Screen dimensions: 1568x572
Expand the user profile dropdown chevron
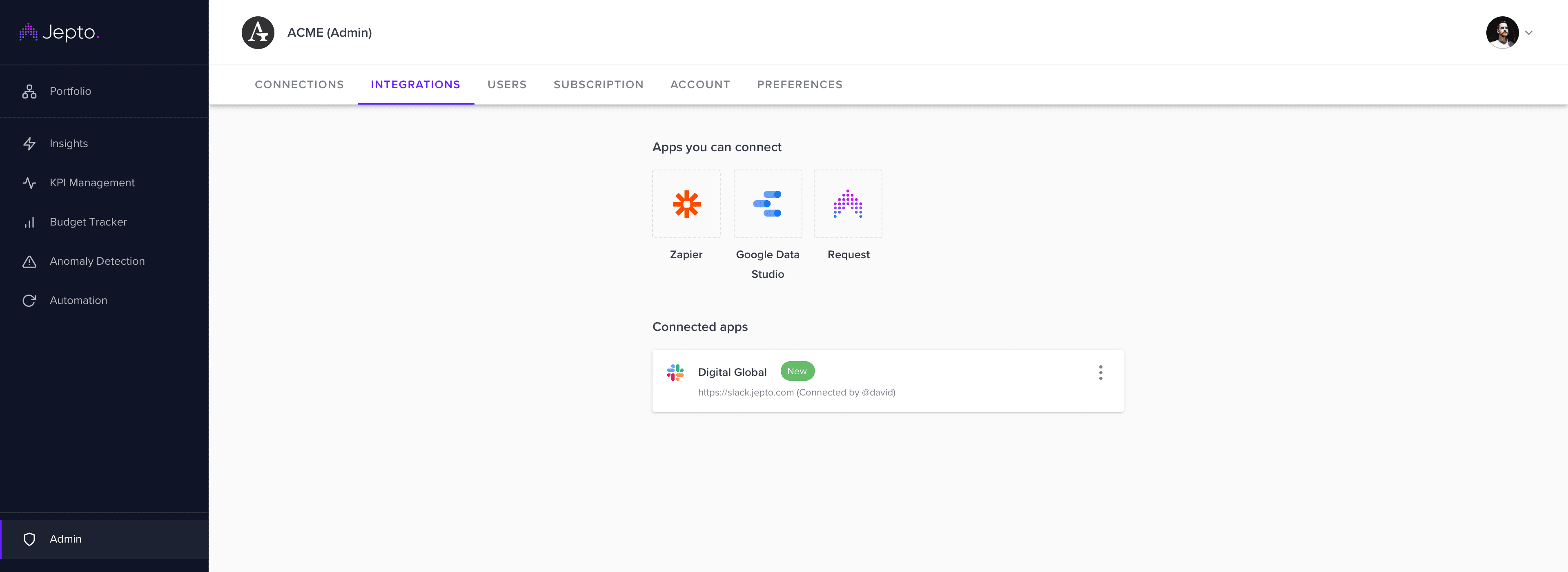[x=1529, y=33]
